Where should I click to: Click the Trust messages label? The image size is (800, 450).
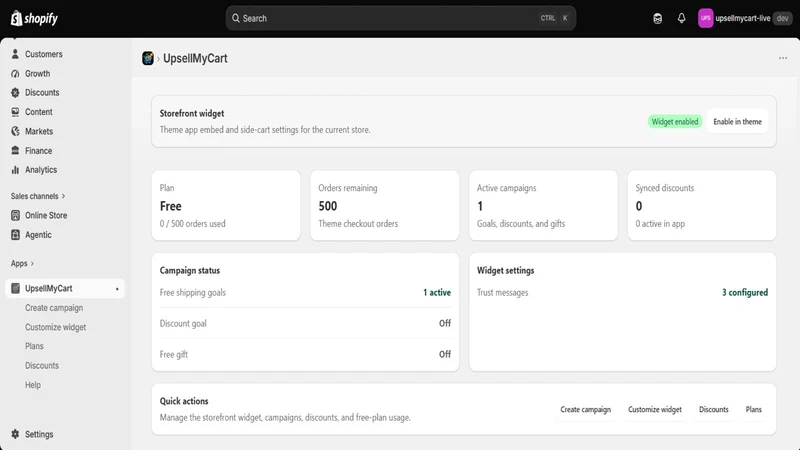click(503, 292)
